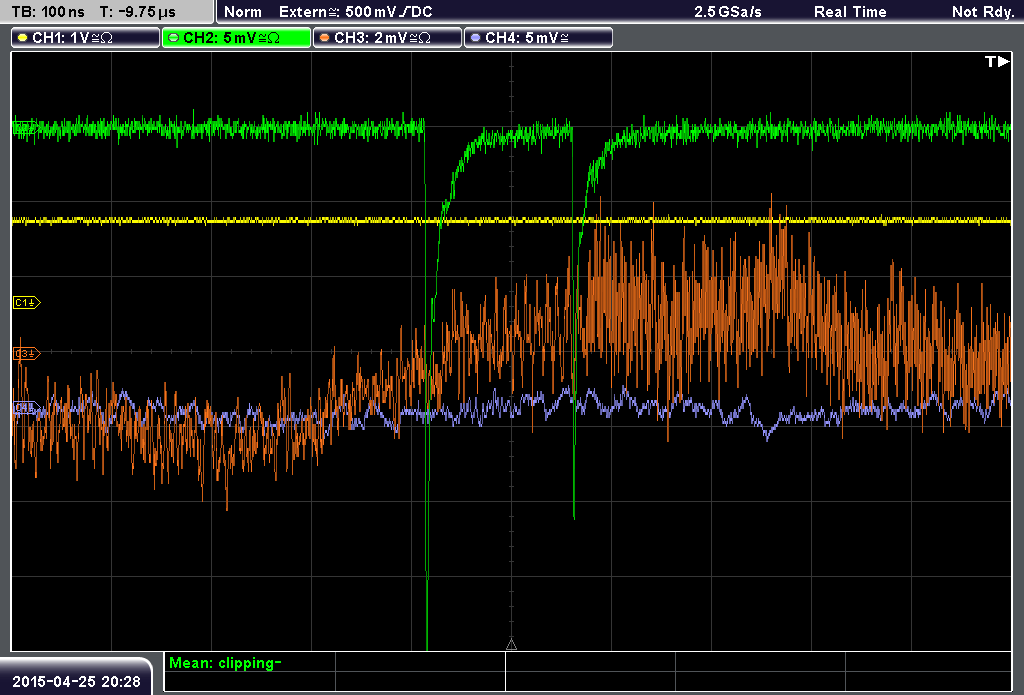Click the orange dot in CH3 tab
Viewport: 1024px width, 695px height.
[325, 38]
